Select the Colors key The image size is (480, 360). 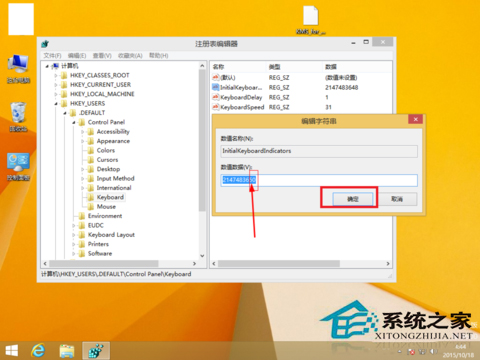(x=106, y=150)
